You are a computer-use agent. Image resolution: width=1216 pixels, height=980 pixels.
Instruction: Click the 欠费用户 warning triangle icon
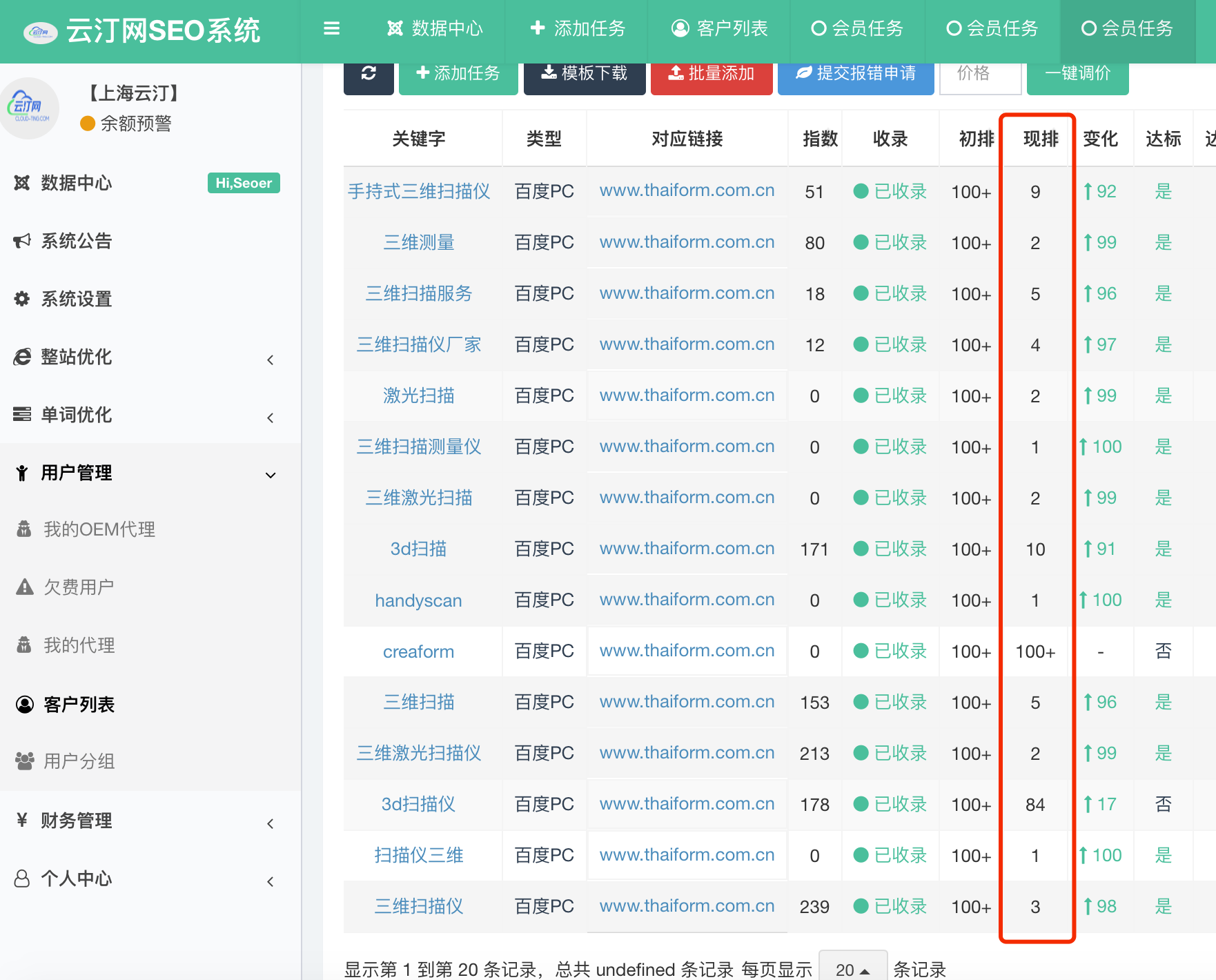[x=25, y=587]
